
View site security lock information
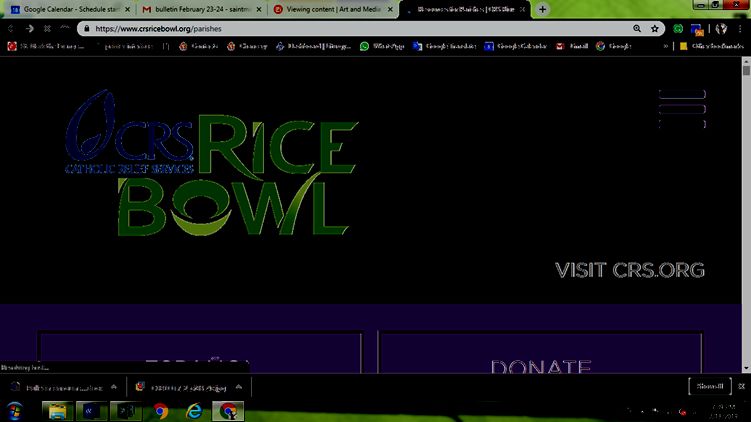(87, 29)
